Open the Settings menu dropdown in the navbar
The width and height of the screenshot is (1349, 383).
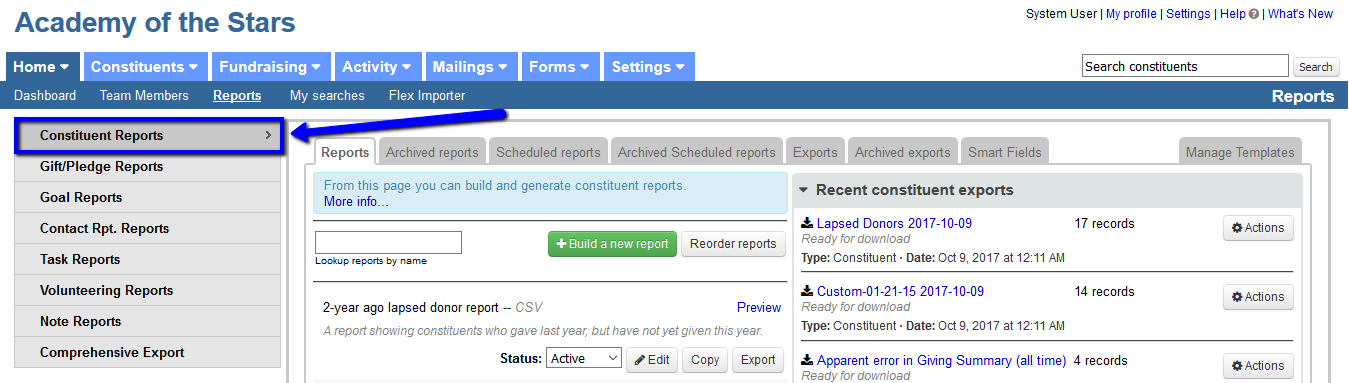click(649, 67)
